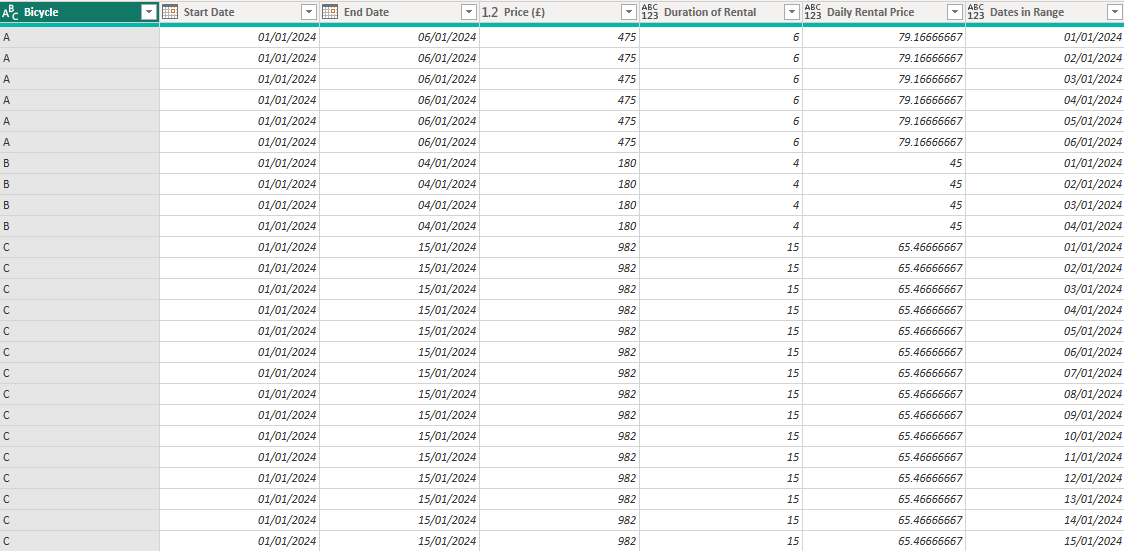Click Daily Rental Price 79.16666667 in row dated 02/01/2024
Screen dimensions: 1124x551
[x=884, y=58]
